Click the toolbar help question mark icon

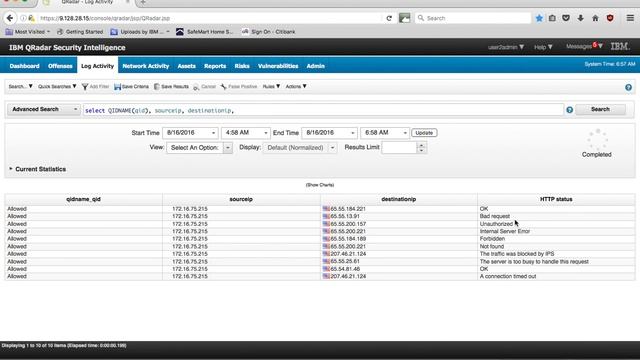point(628,87)
